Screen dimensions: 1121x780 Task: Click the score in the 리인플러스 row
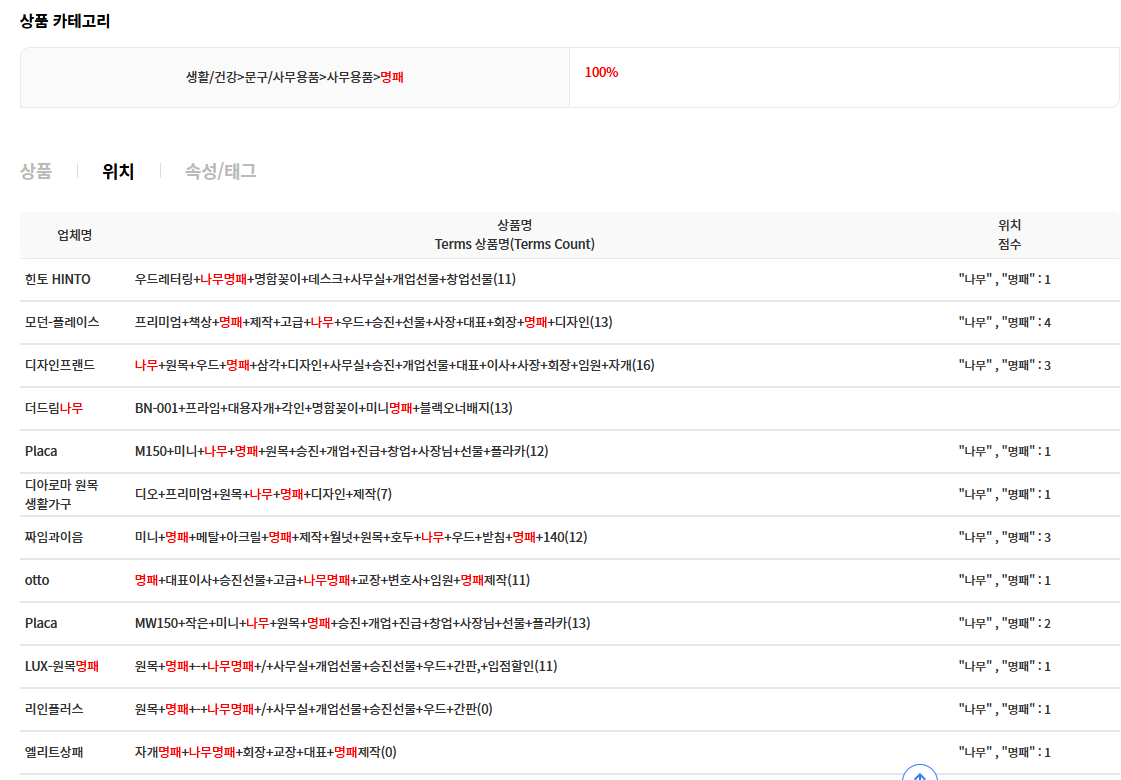point(1004,709)
